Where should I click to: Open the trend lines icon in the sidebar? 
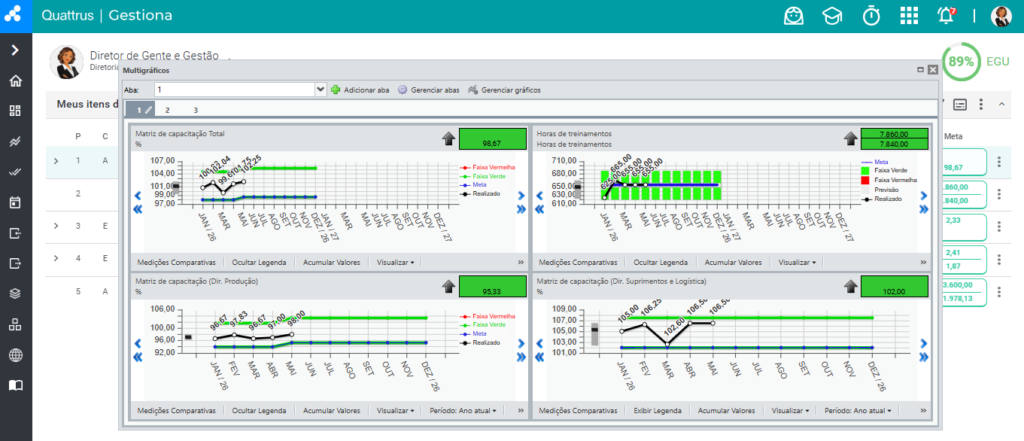16,141
